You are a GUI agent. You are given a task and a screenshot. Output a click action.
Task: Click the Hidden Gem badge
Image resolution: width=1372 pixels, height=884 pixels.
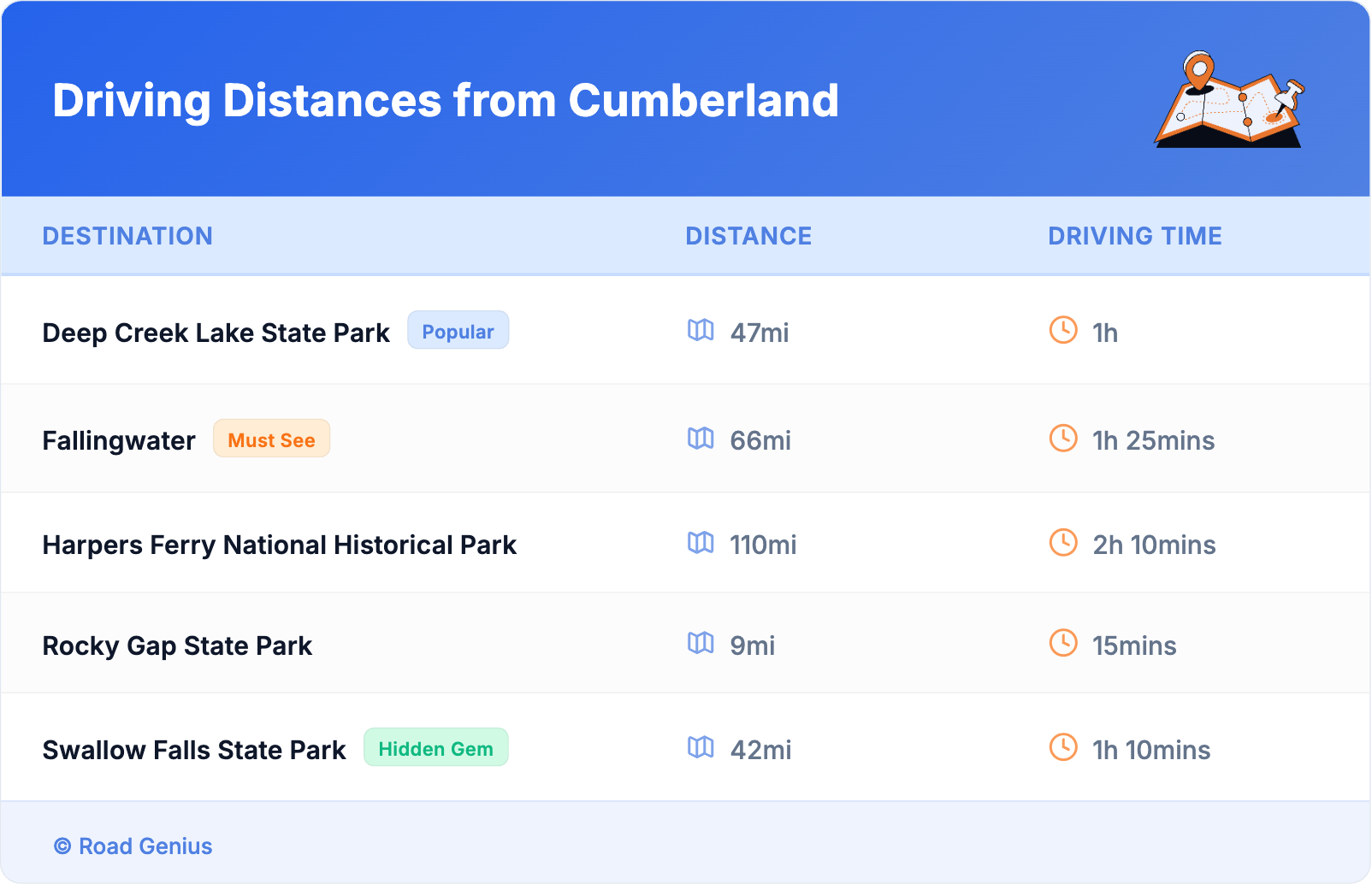point(435,748)
